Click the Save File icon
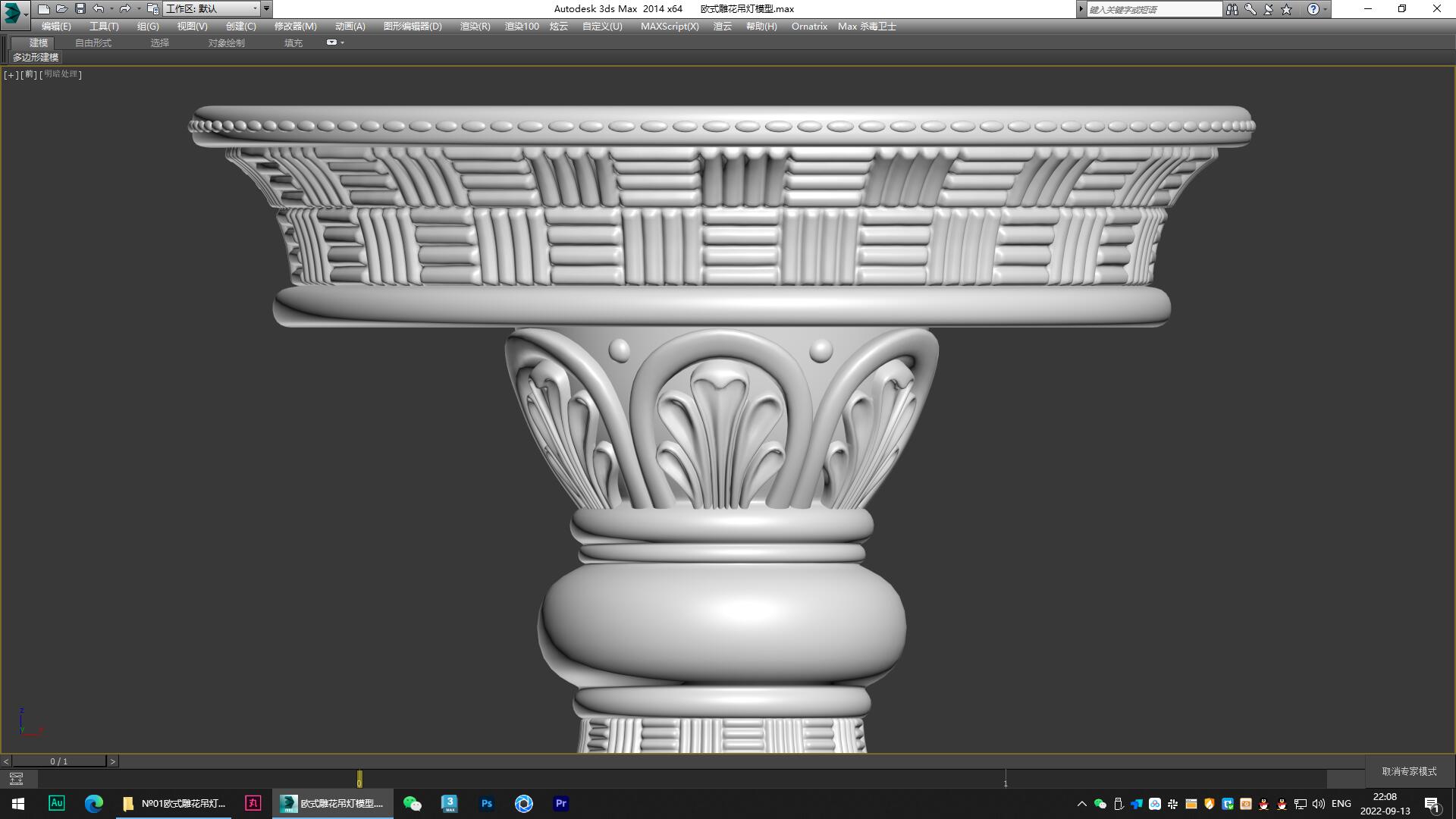 click(x=79, y=9)
